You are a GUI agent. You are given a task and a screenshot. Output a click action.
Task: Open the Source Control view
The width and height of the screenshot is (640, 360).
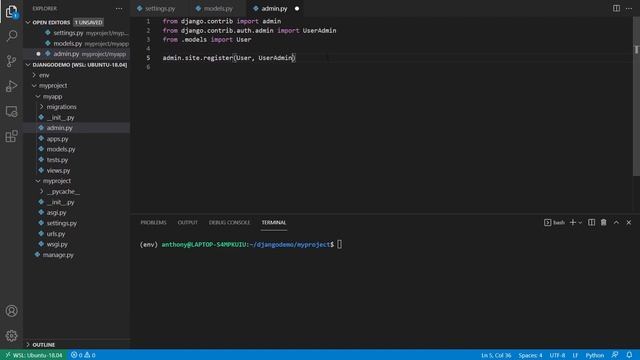[x=11, y=61]
